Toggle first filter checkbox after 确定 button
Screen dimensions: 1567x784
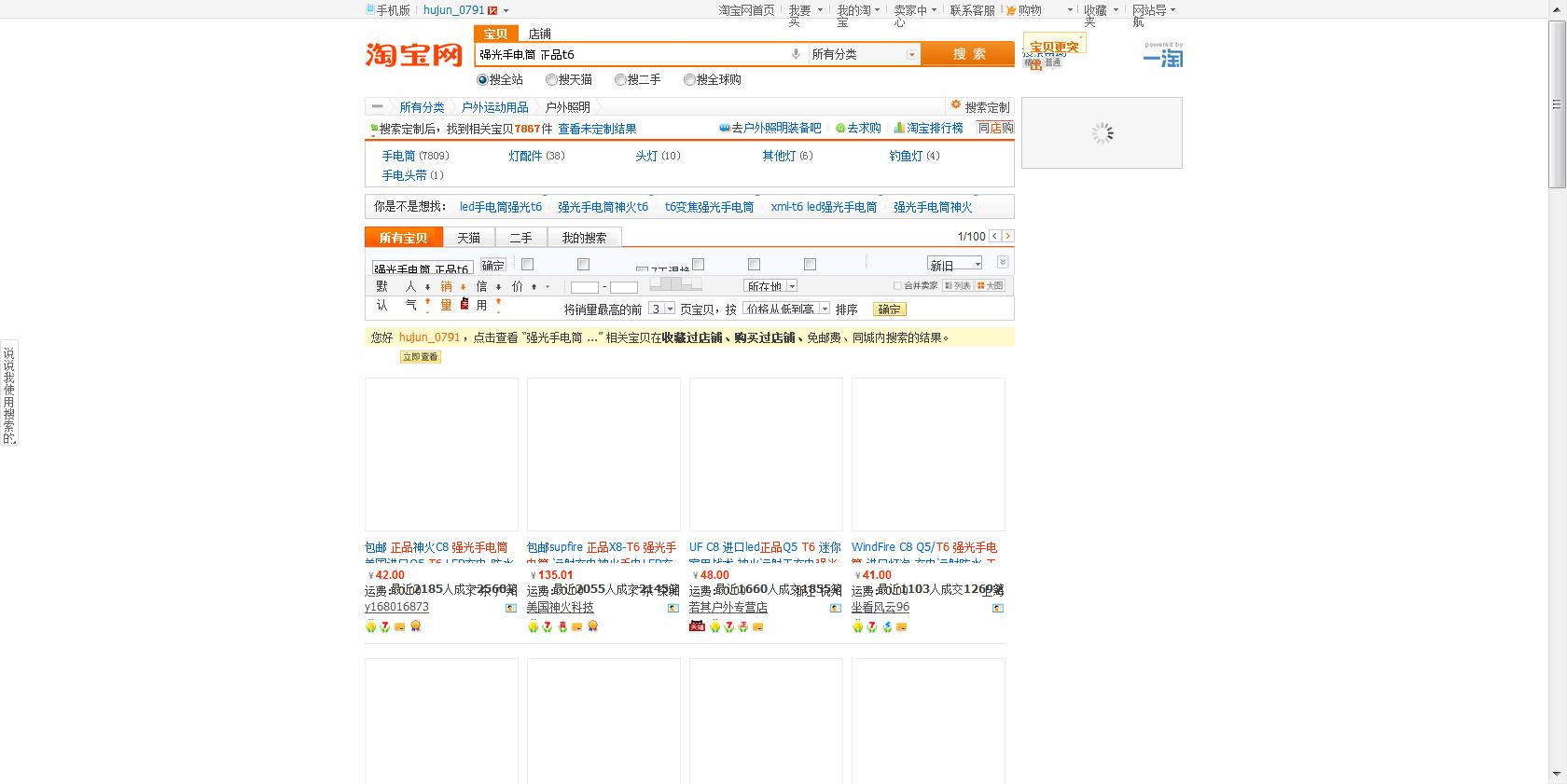point(527,264)
